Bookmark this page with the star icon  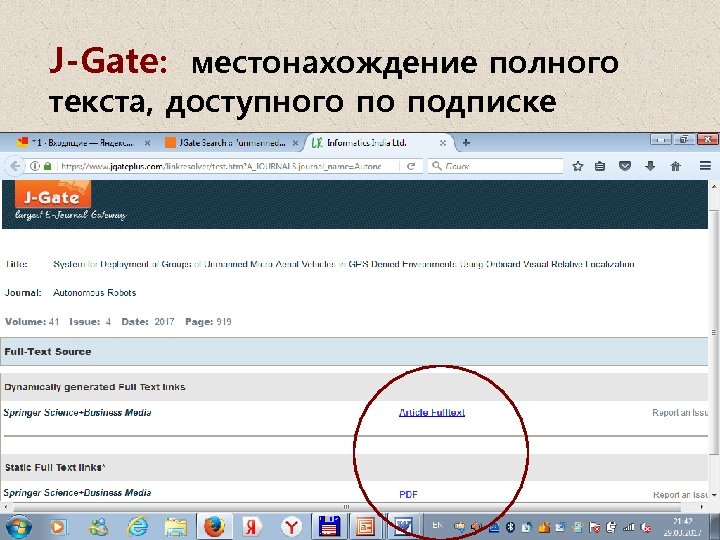click(x=578, y=166)
